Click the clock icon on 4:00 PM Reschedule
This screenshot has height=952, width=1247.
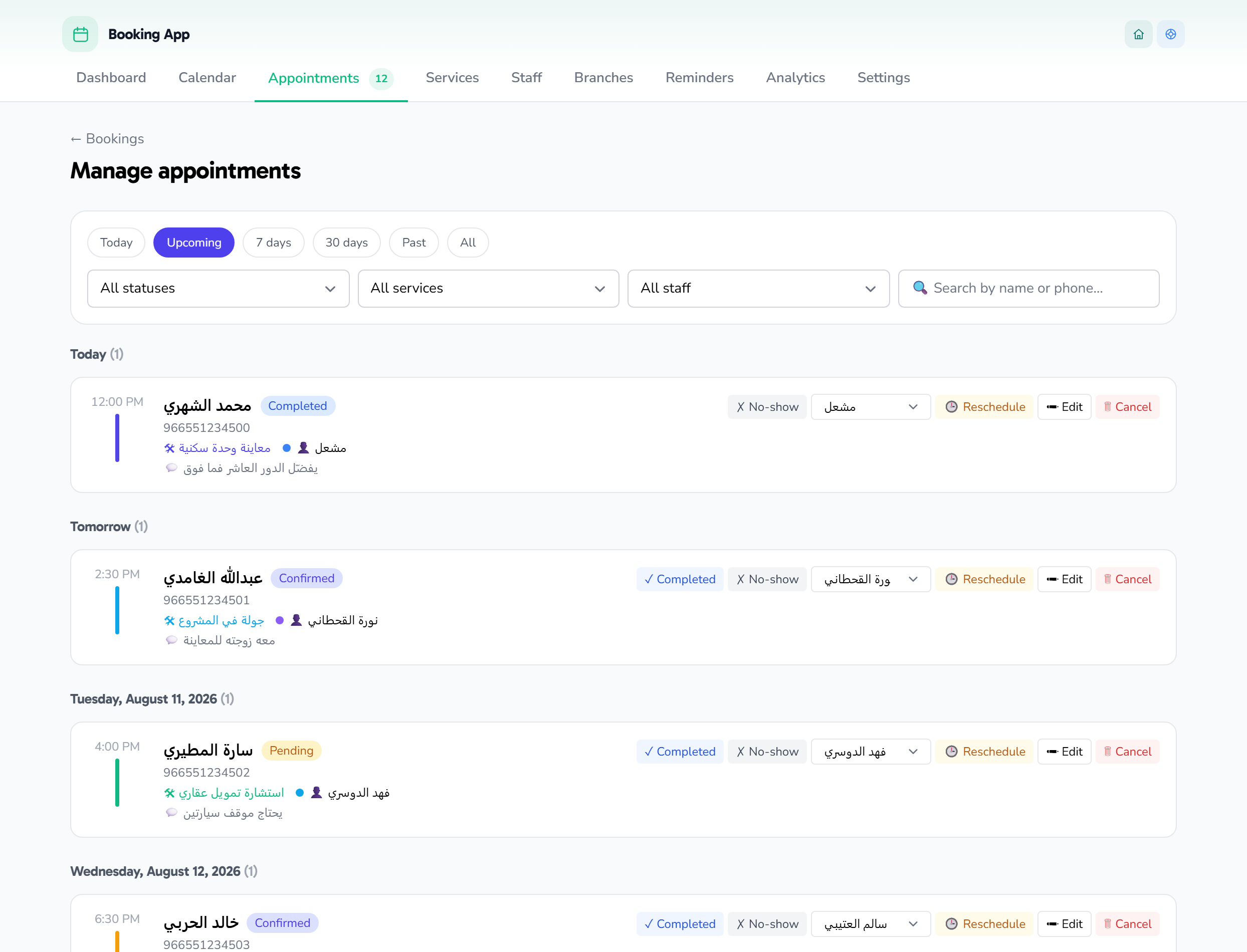952,752
